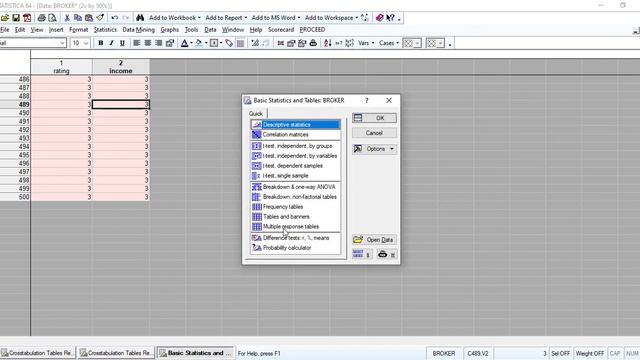Click OK in Basic Statistics dialog

click(374, 118)
